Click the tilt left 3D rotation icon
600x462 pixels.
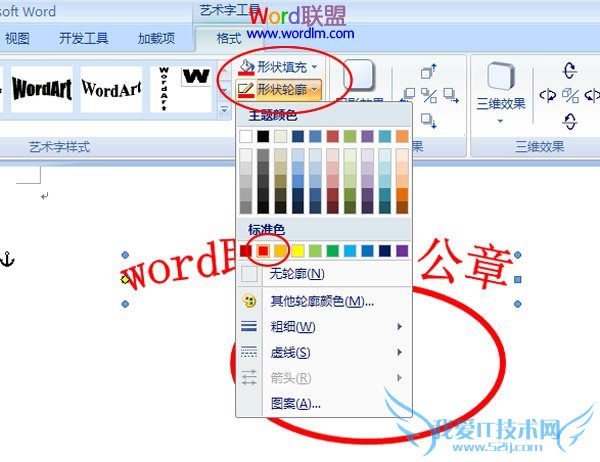pos(547,95)
